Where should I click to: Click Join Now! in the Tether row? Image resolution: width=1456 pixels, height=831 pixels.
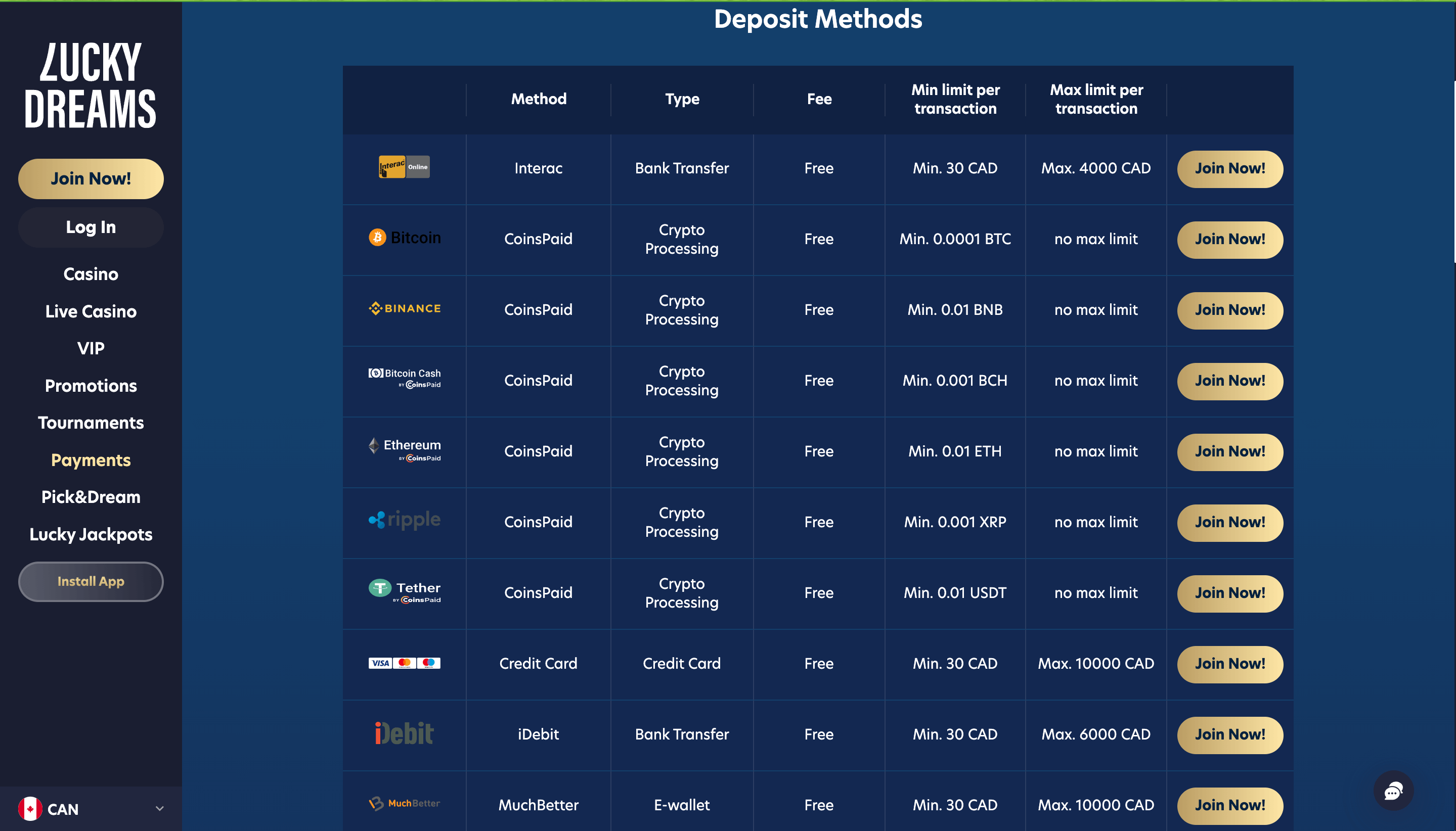pyautogui.click(x=1230, y=593)
